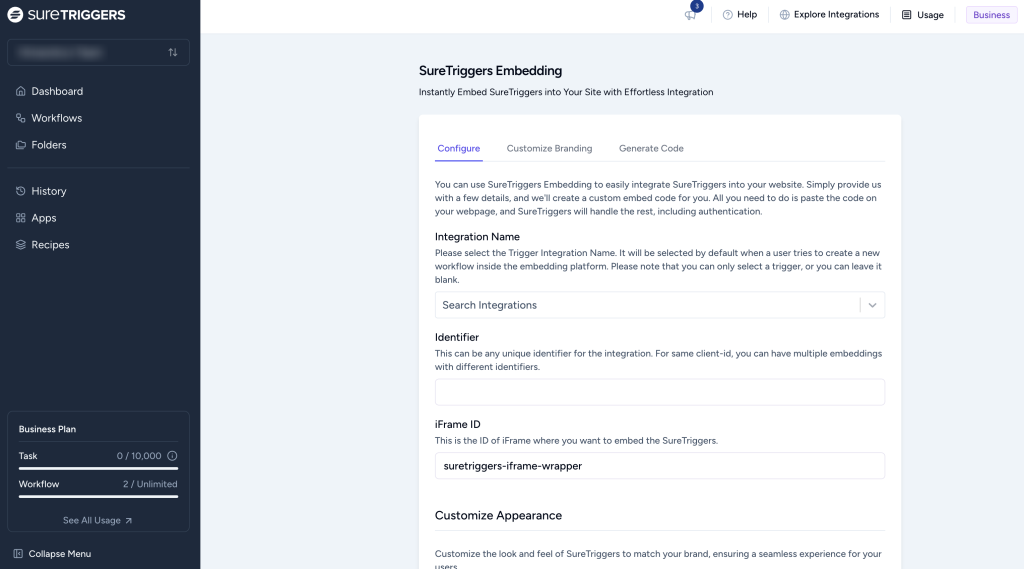Select the Configure tab
Screen dimensions: 1024x569
point(458,148)
